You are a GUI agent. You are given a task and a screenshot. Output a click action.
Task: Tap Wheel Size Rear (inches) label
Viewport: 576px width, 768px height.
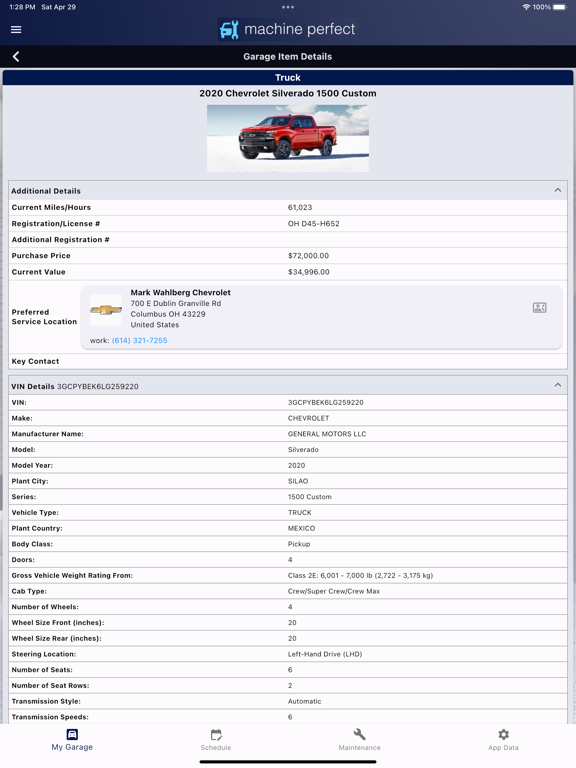point(56,638)
